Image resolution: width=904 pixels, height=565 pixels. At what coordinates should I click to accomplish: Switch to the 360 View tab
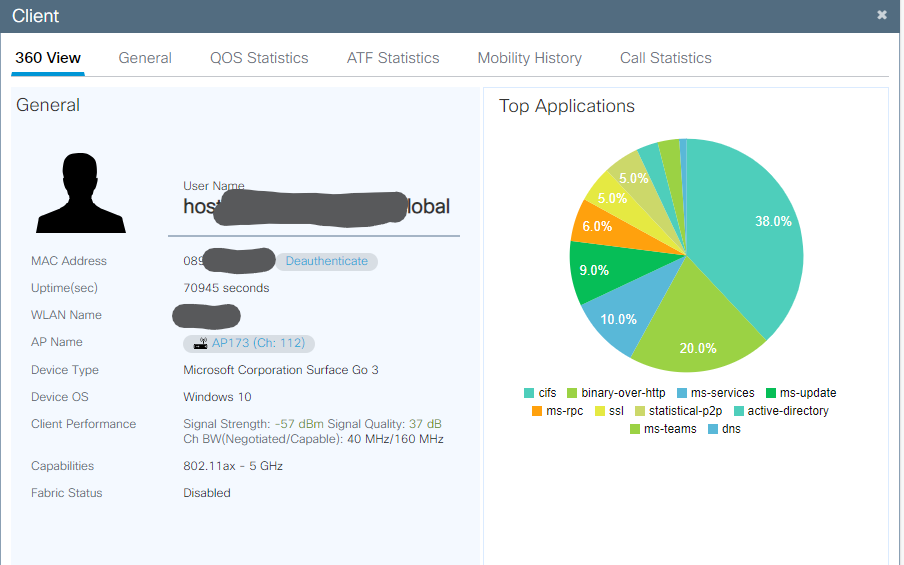tap(48, 58)
